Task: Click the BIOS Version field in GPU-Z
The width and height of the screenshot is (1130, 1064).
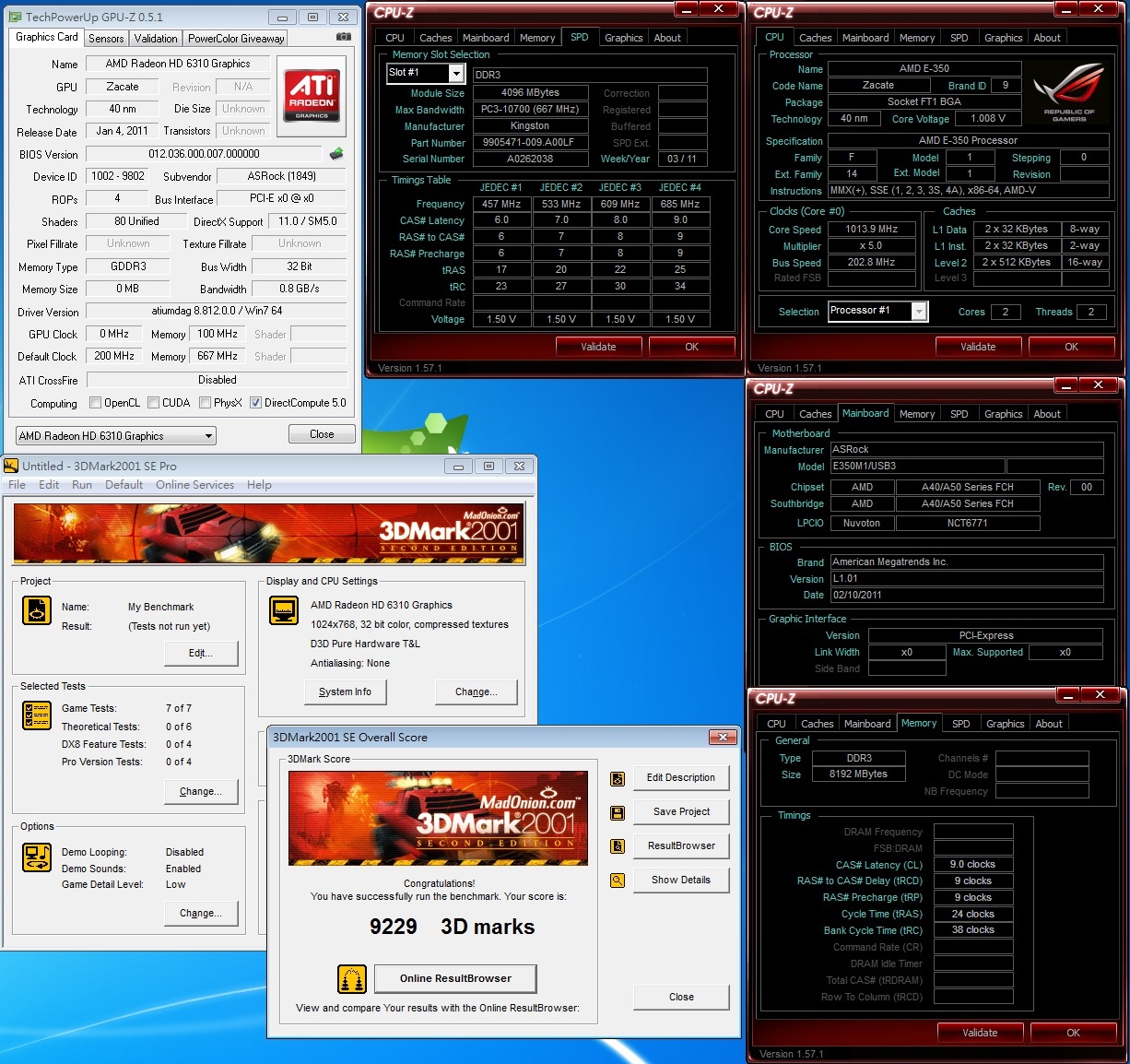Action: point(204,154)
